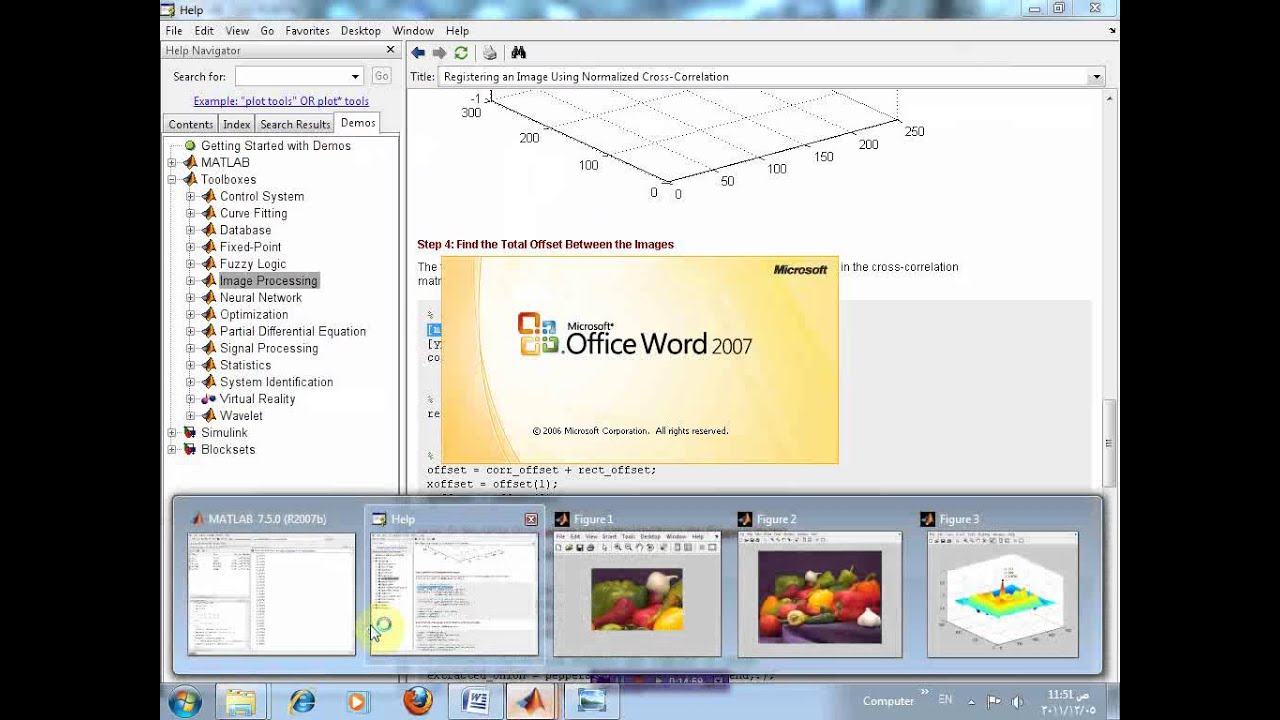This screenshot has width=1280, height=720.
Task: Click the Wavelet toolbox icon
Action: click(x=208, y=416)
